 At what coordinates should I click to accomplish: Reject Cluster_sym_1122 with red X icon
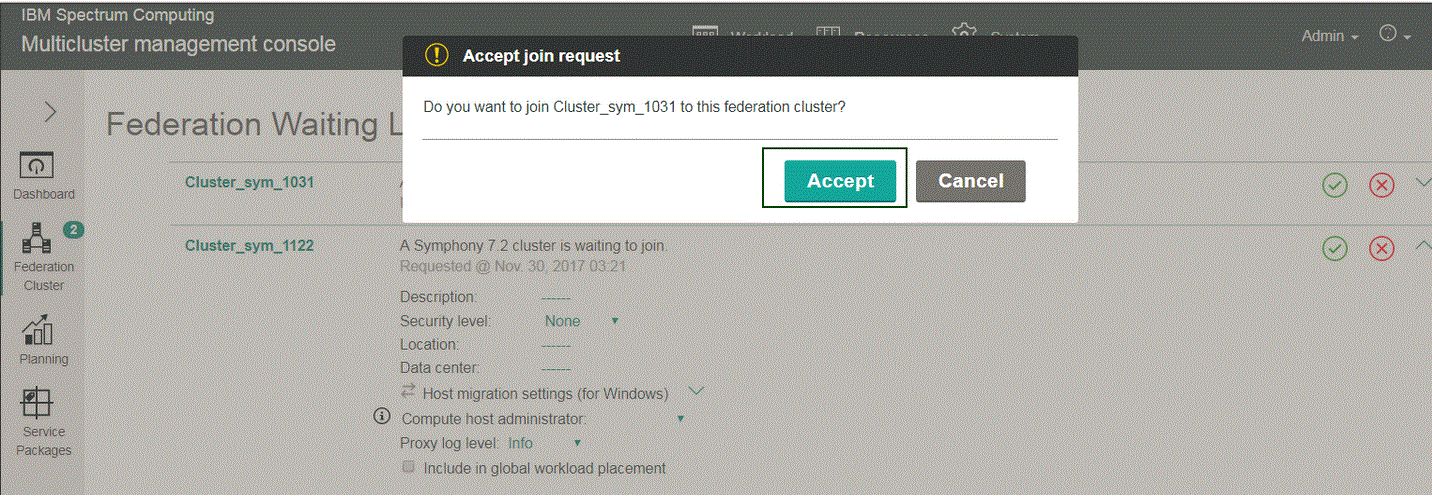pyautogui.click(x=1381, y=248)
